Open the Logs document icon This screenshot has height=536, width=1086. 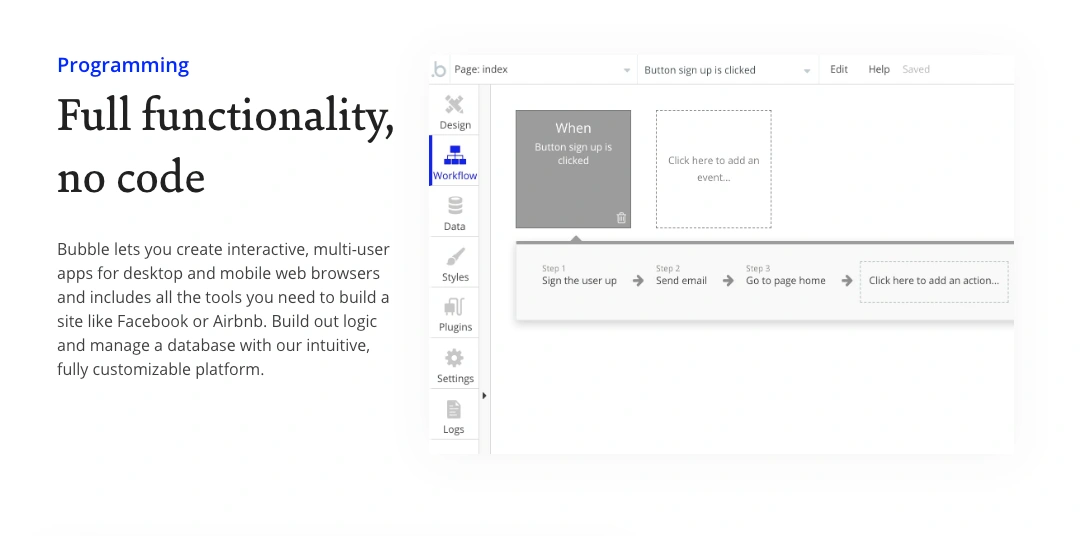point(454,409)
